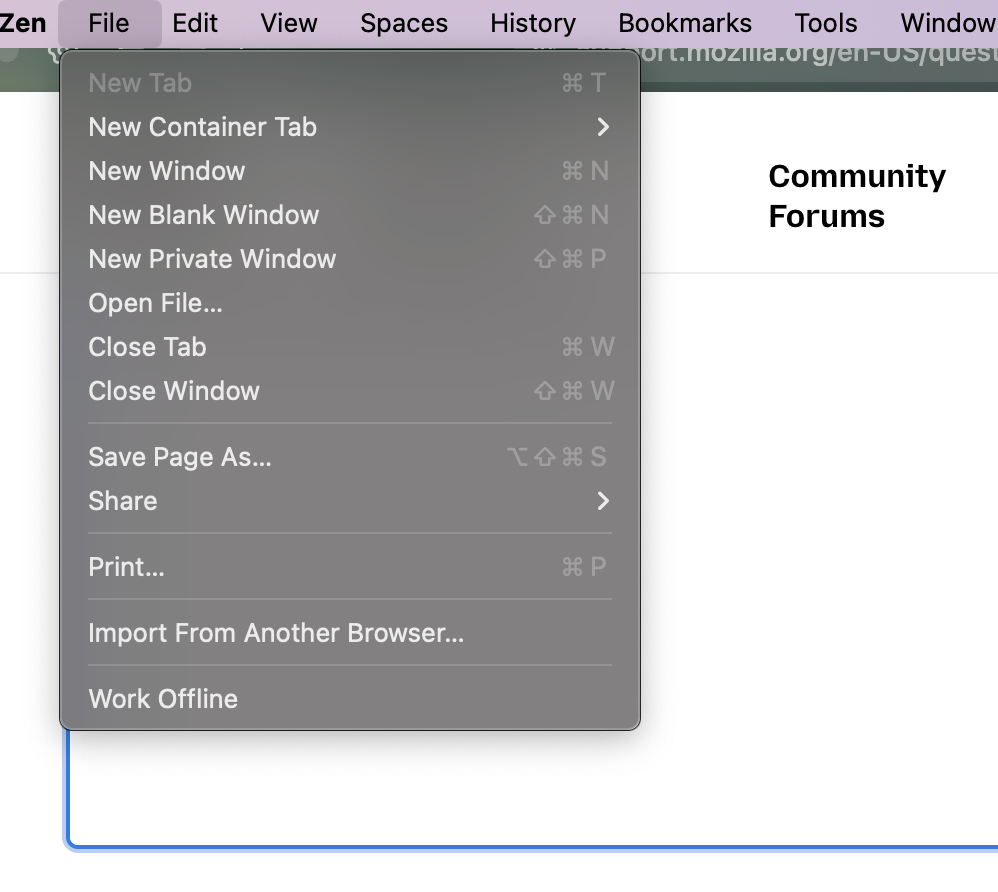Select Save Page As… option
The image size is (998, 892).
click(349, 457)
